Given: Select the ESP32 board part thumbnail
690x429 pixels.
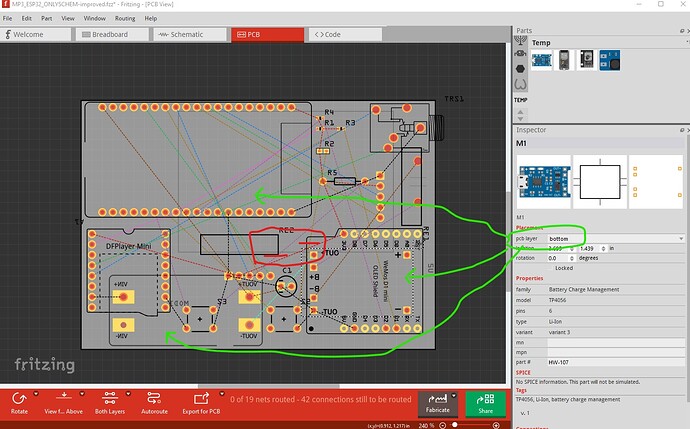Looking at the screenshot, I should (x=564, y=60).
